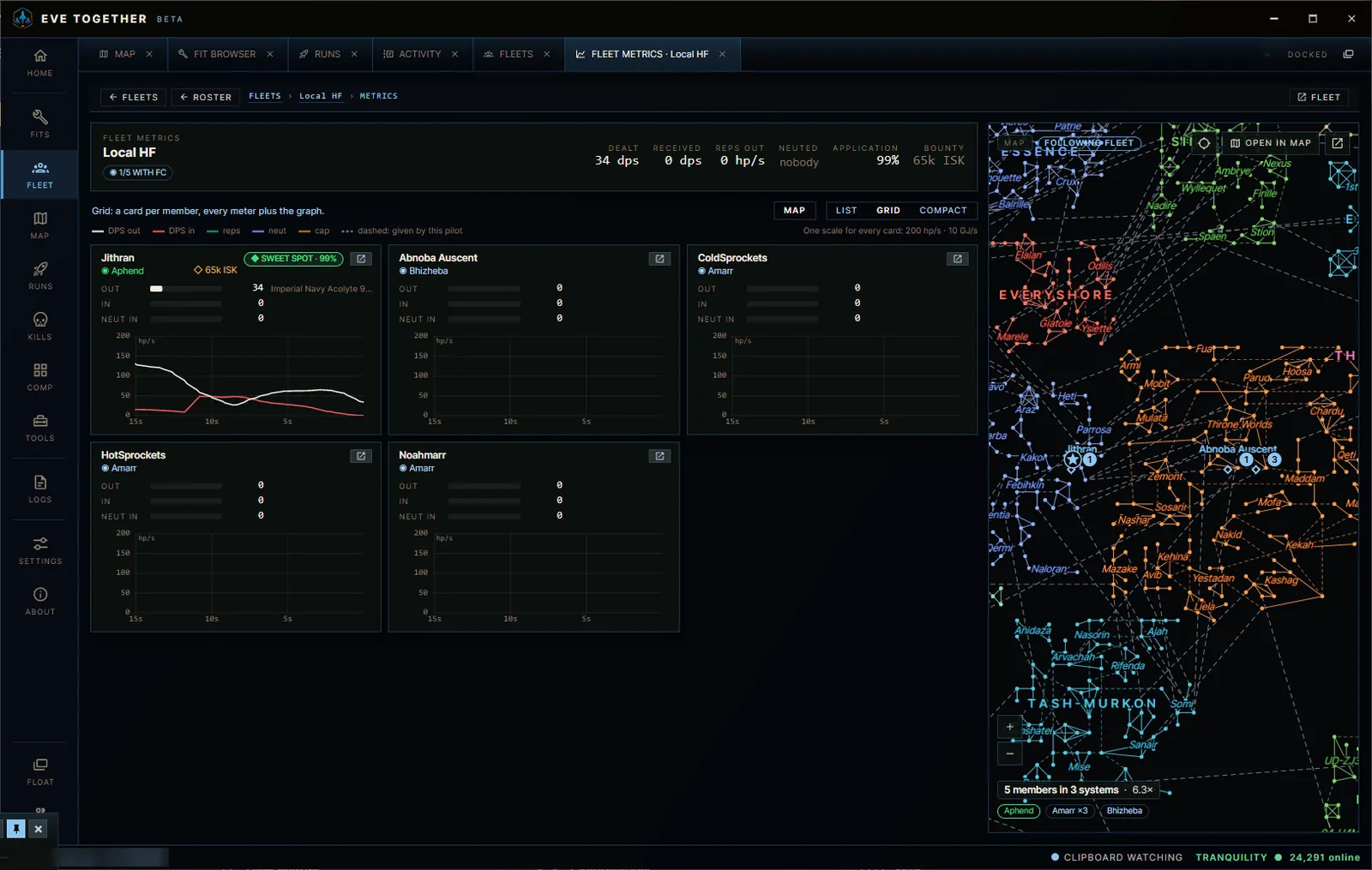Pop out the Abnoba Auscent card

(659, 259)
